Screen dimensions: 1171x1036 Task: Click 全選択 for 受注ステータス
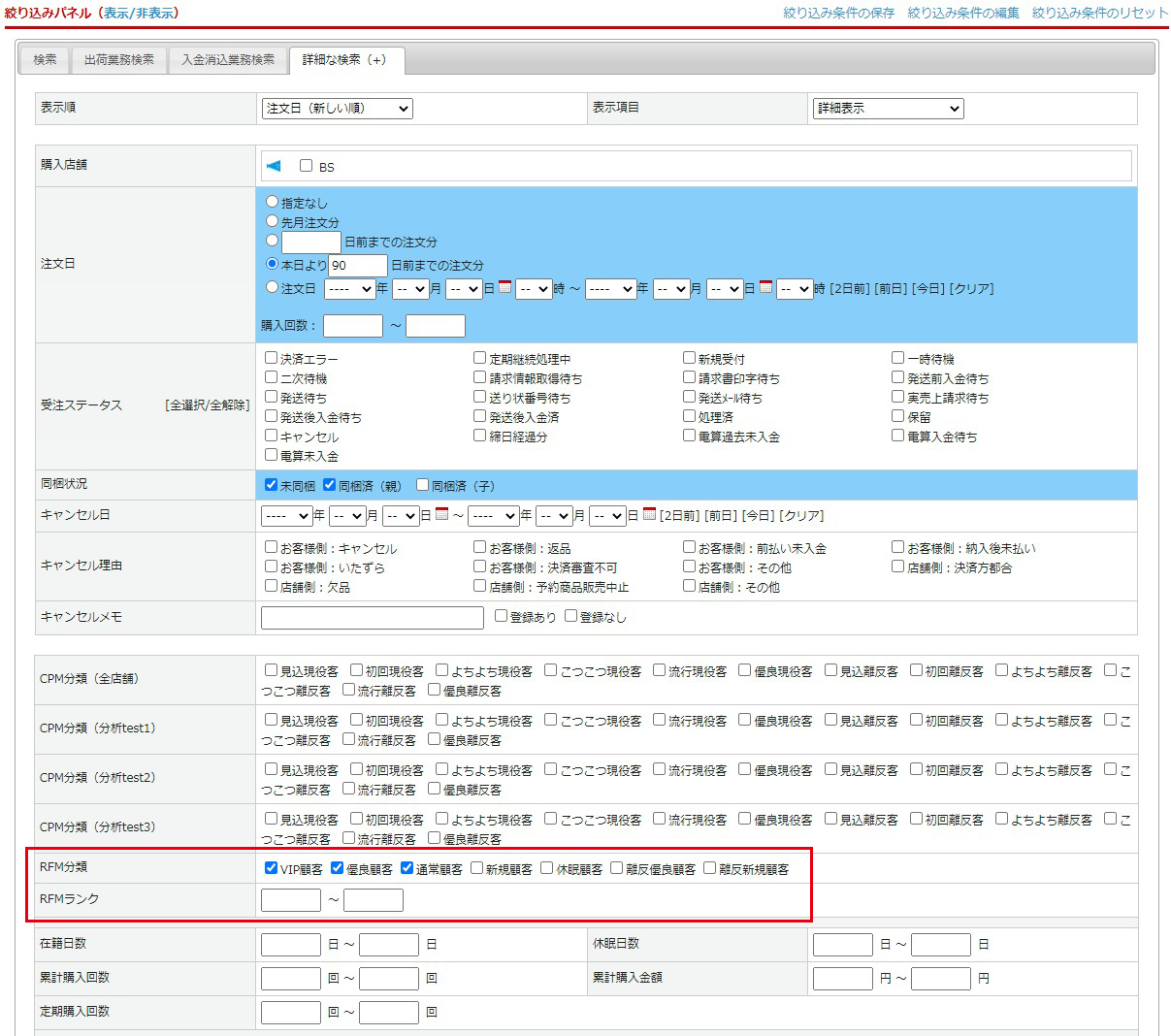pos(184,405)
